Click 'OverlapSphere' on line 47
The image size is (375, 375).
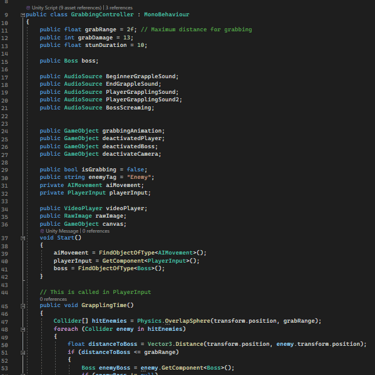tap(188, 321)
